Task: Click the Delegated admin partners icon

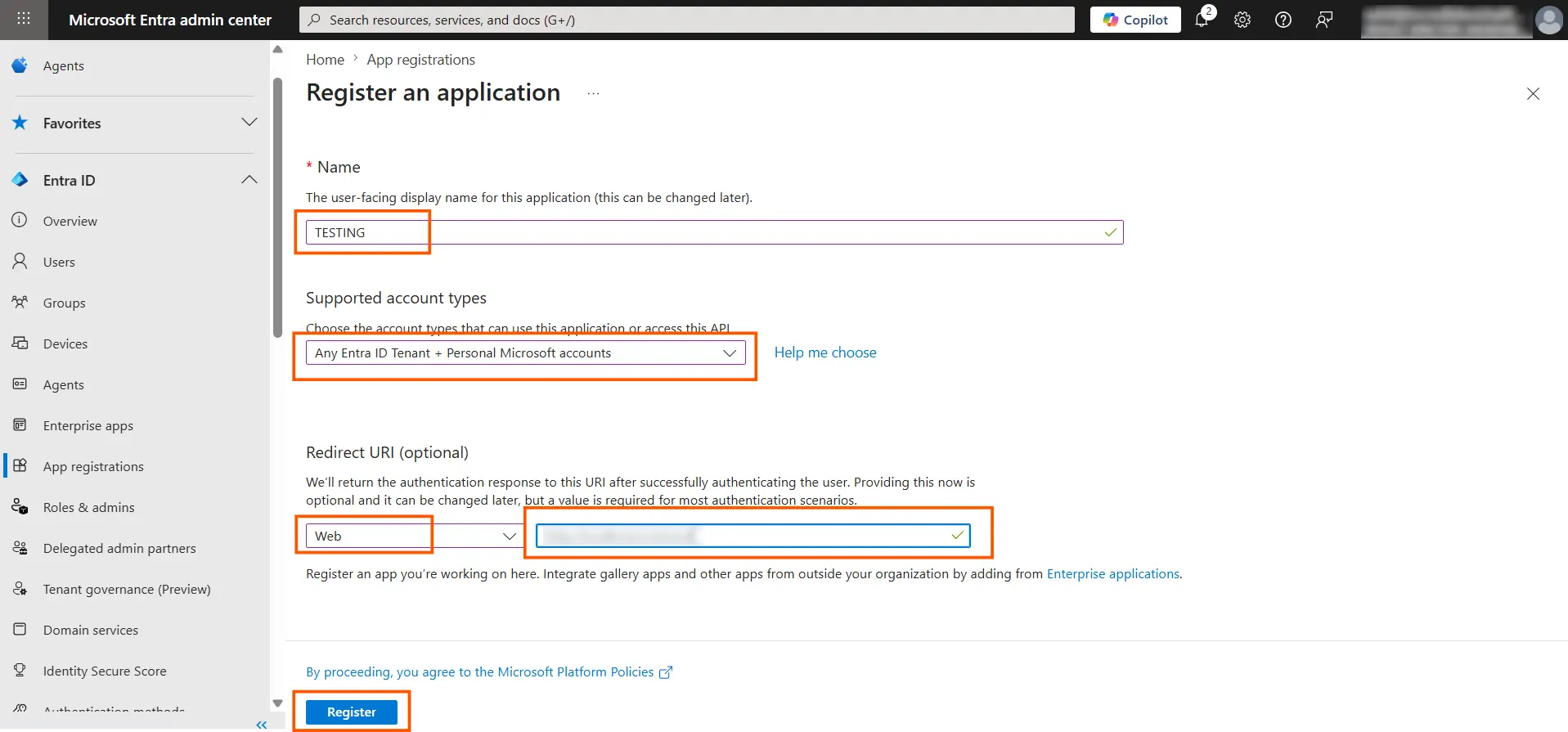Action: pos(20,548)
